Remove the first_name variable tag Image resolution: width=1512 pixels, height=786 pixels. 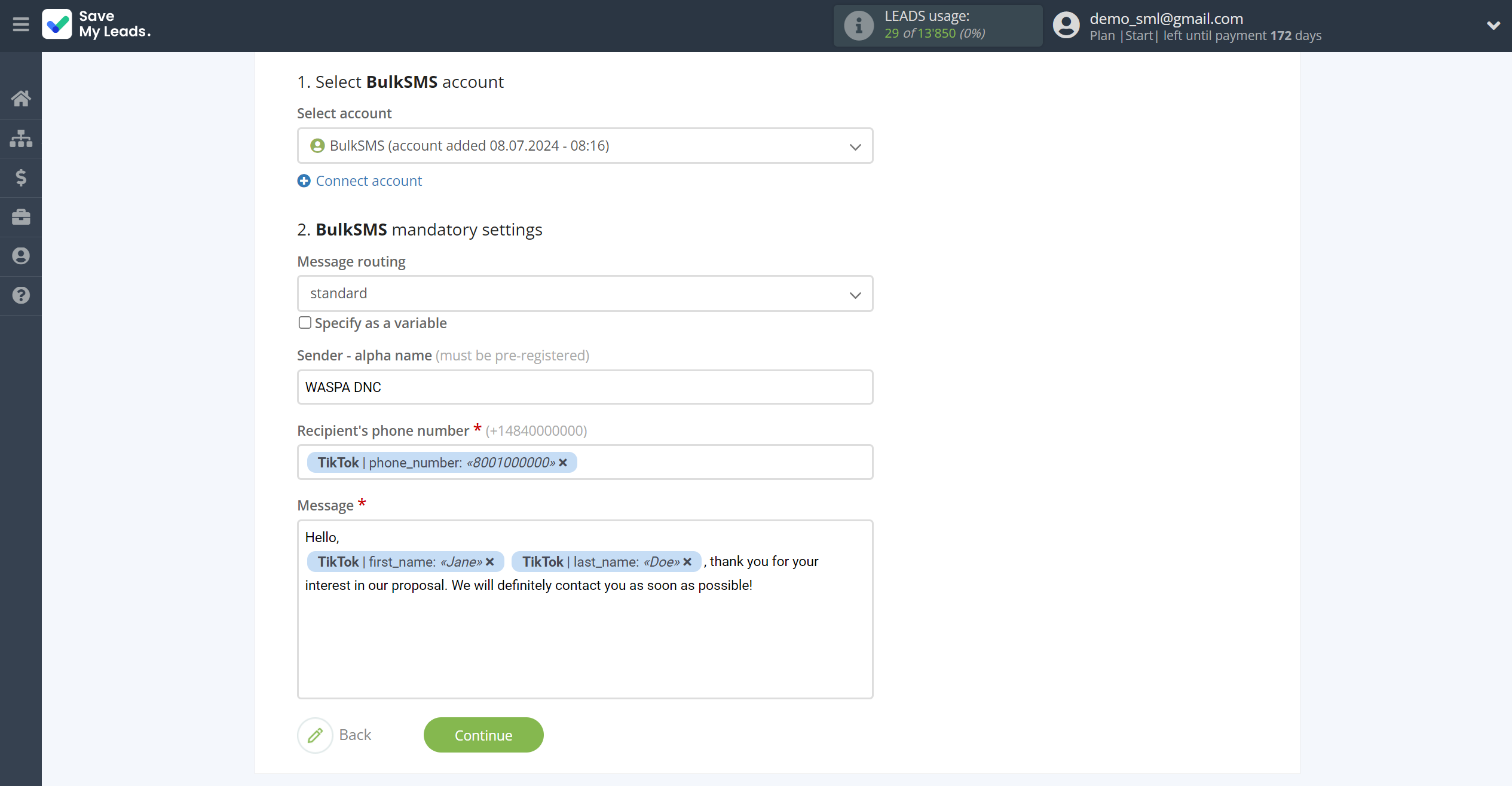[x=490, y=562]
